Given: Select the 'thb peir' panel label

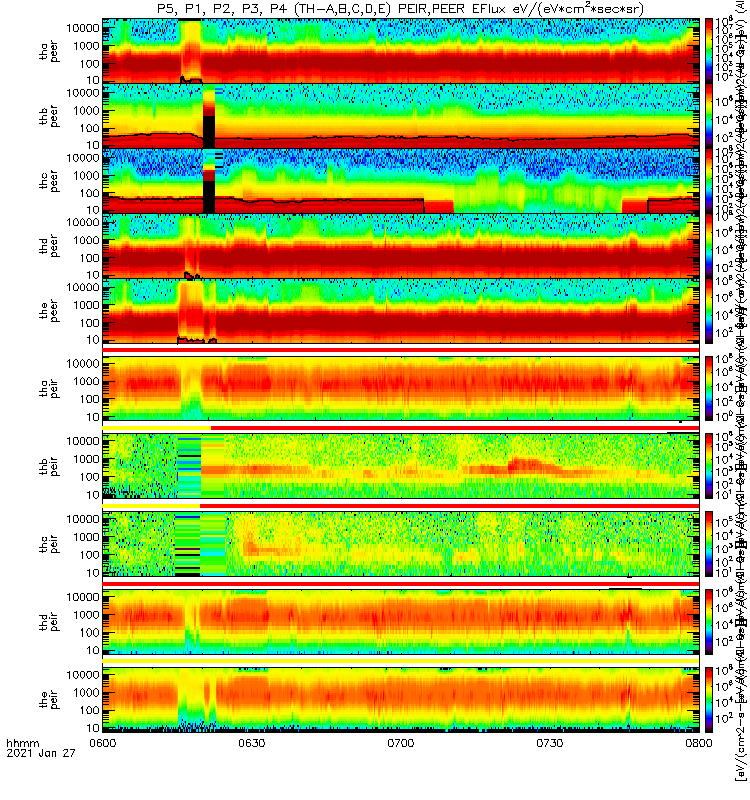Looking at the screenshot, I should click(48, 466).
